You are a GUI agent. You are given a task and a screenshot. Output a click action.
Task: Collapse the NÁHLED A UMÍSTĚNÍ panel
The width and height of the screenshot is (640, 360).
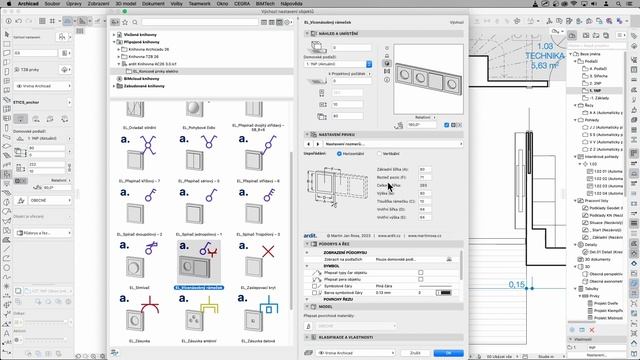click(x=307, y=33)
